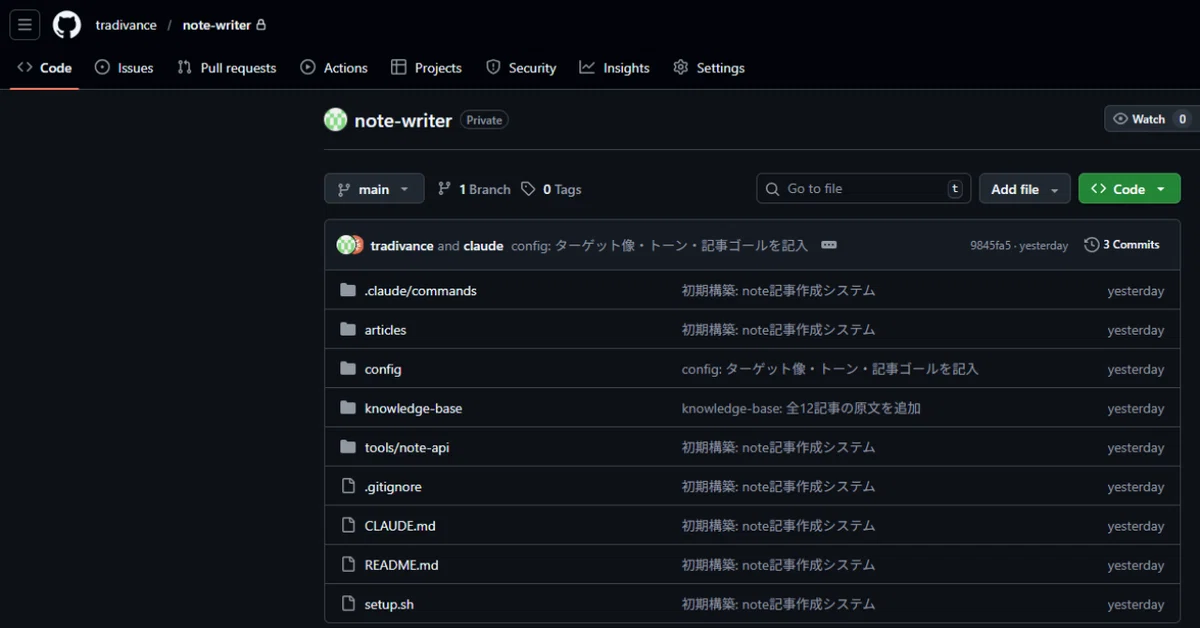Viewport: 1200px width, 628px height.
Task: Open the Watch notifications button
Action: 1152,119
